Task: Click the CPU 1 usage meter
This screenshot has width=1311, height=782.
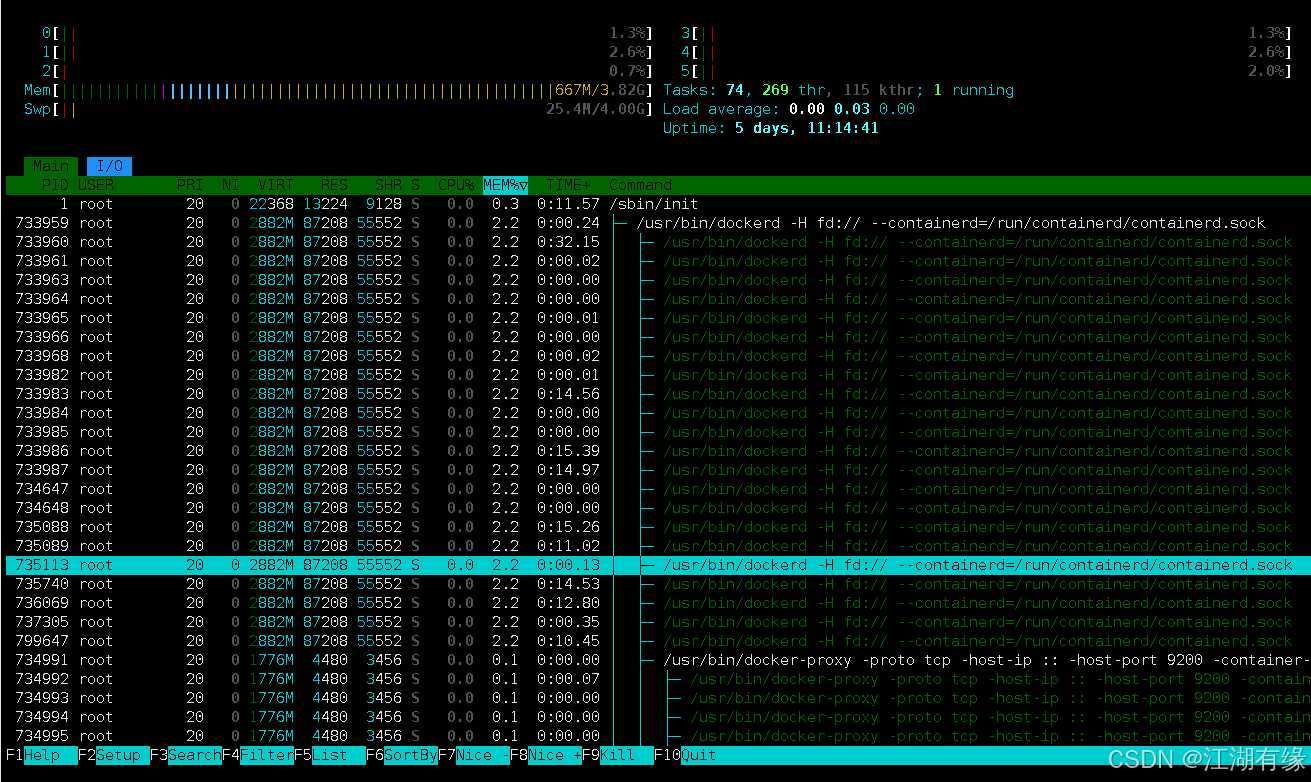Action: coord(348,52)
